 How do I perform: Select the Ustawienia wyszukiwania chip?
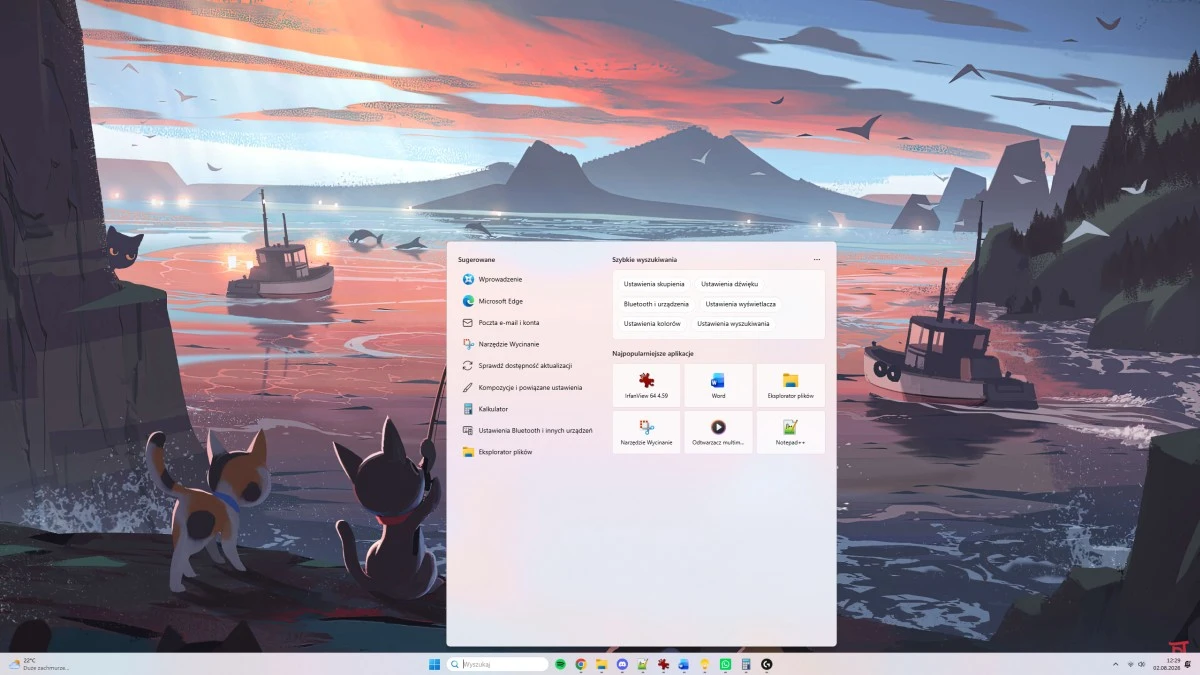coord(733,324)
